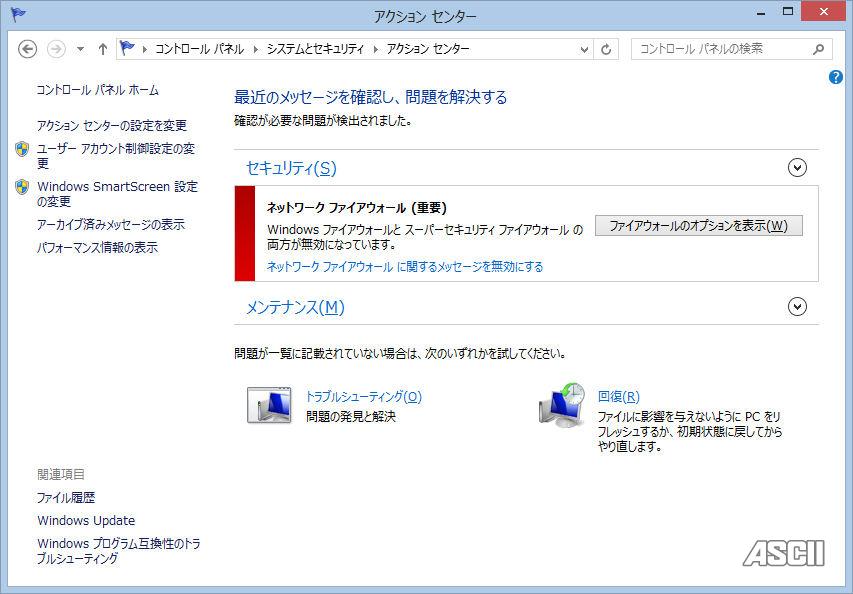Image resolution: width=853 pixels, height=594 pixels.
Task: Open パフォーマンス情報の表示
Action: click(x=97, y=248)
